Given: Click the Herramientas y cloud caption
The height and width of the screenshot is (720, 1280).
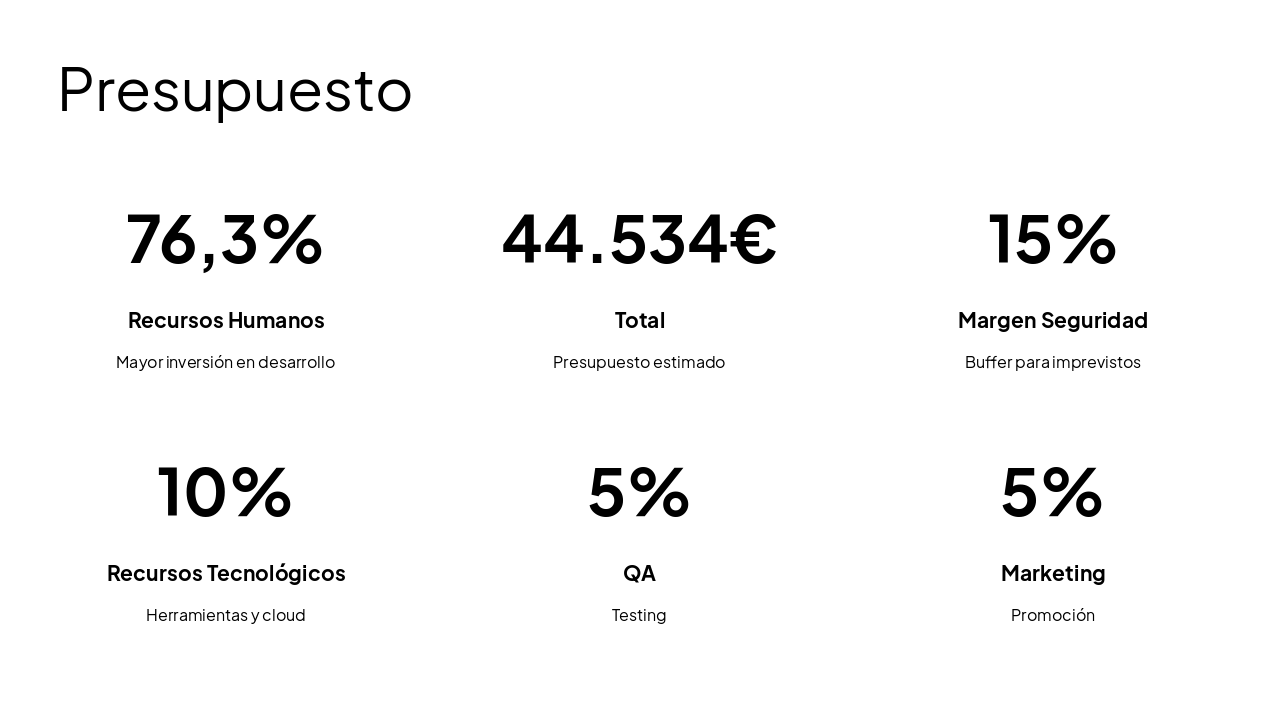Looking at the screenshot, I should pos(225,615).
